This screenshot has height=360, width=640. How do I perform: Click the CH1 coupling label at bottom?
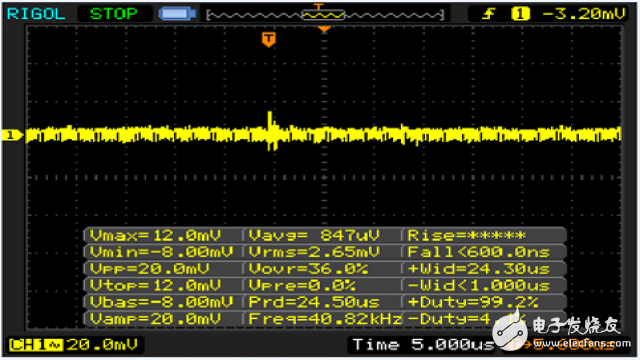(x=36, y=345)
